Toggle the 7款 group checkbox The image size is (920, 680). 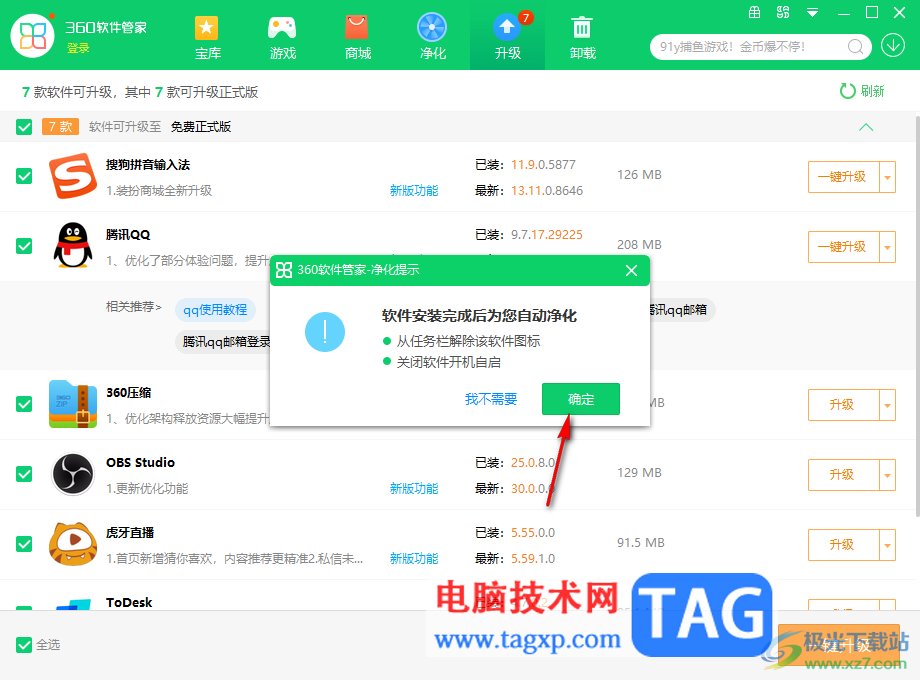click(24, 127)
